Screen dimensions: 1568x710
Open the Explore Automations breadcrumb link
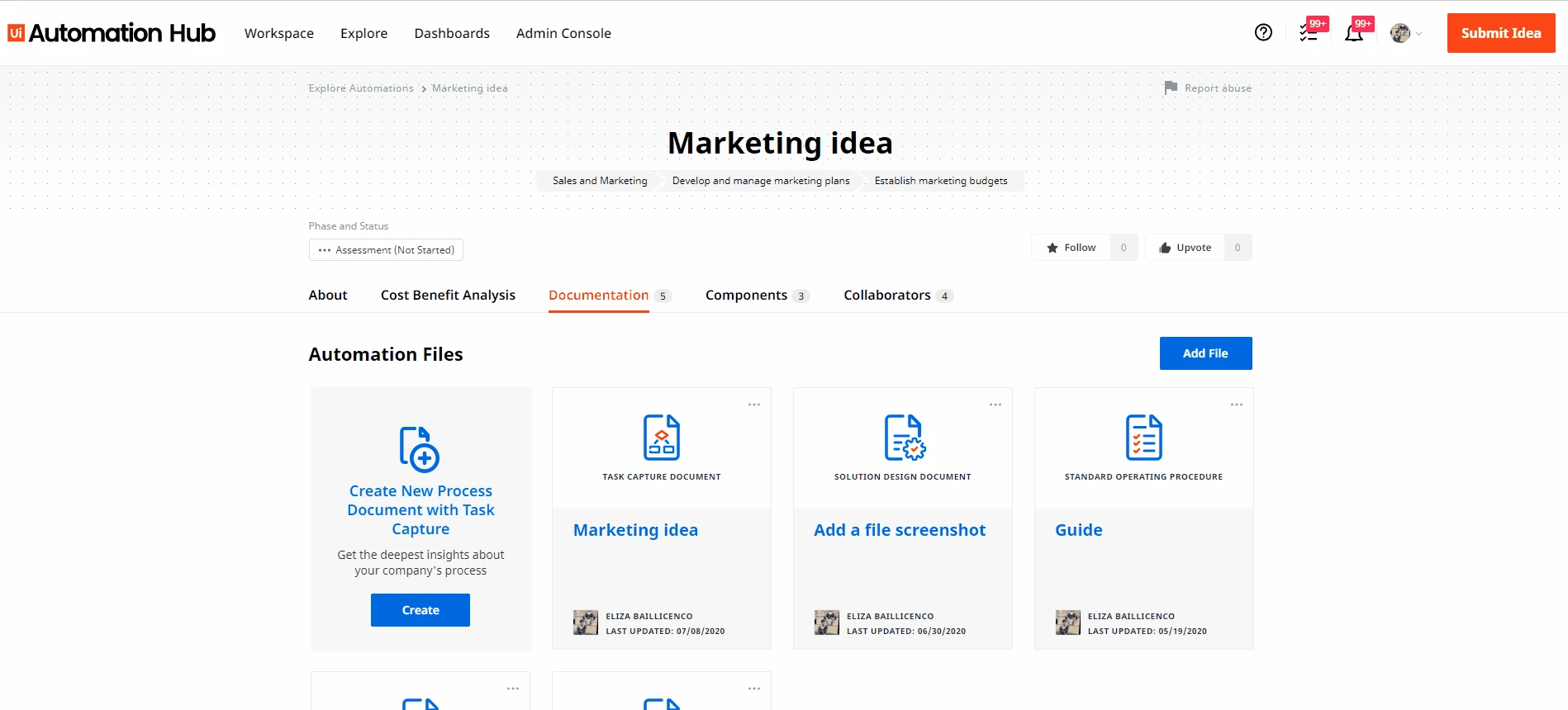tap(361, 88)
